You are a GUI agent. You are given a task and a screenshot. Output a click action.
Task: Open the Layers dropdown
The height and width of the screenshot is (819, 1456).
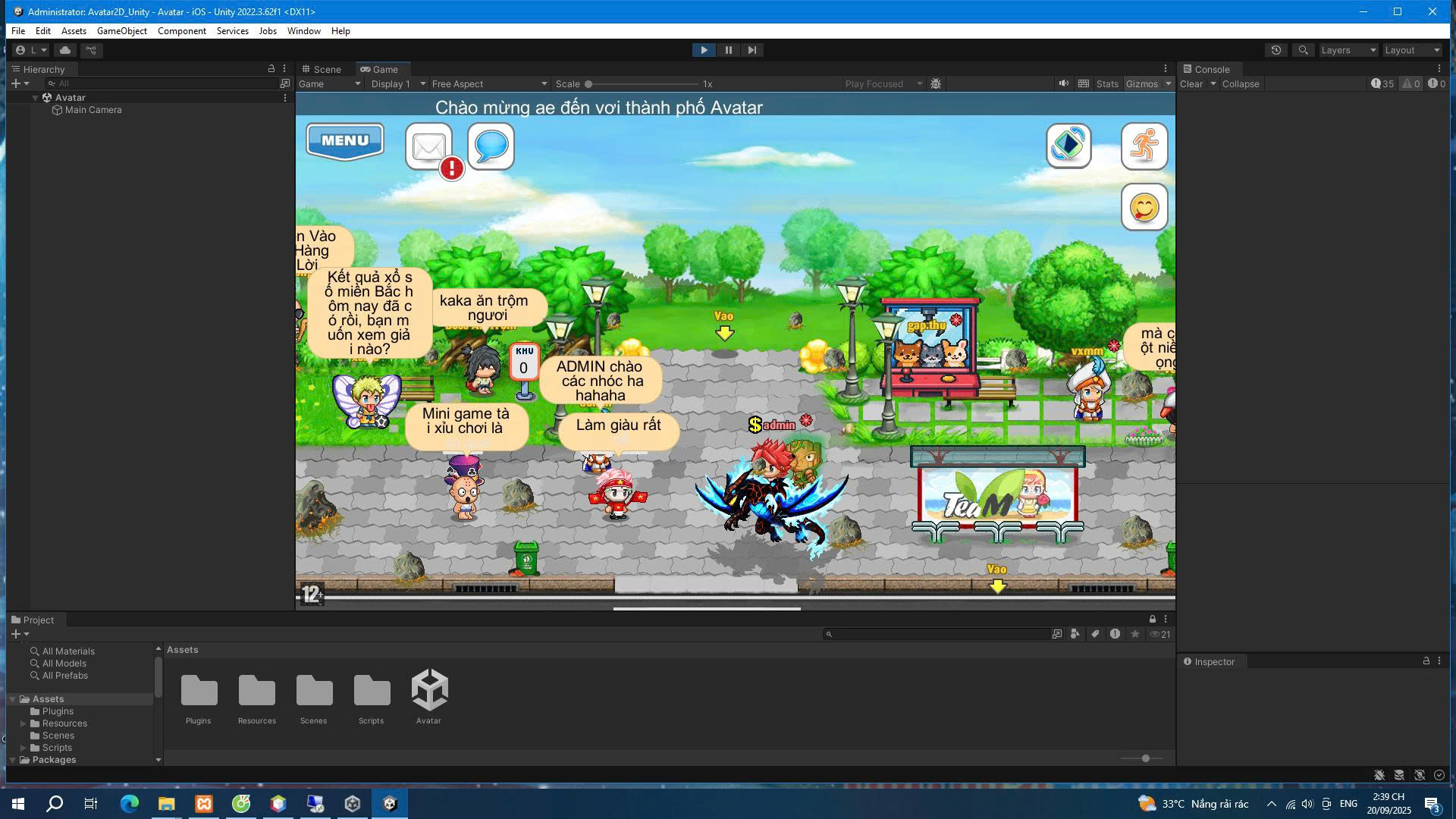(1348, 50)
